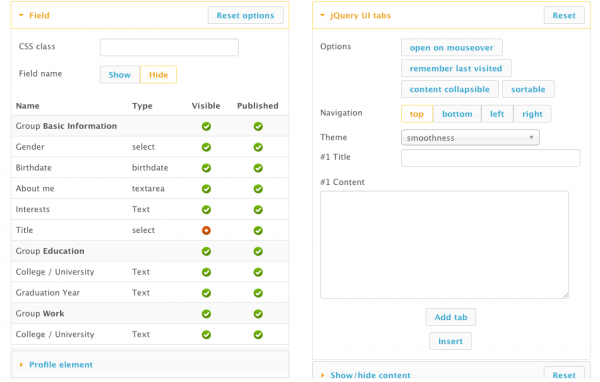Viewport: 600px width, 382px height.
Task: Toggle Published status of Gender field
Action: tap(258, 147)
